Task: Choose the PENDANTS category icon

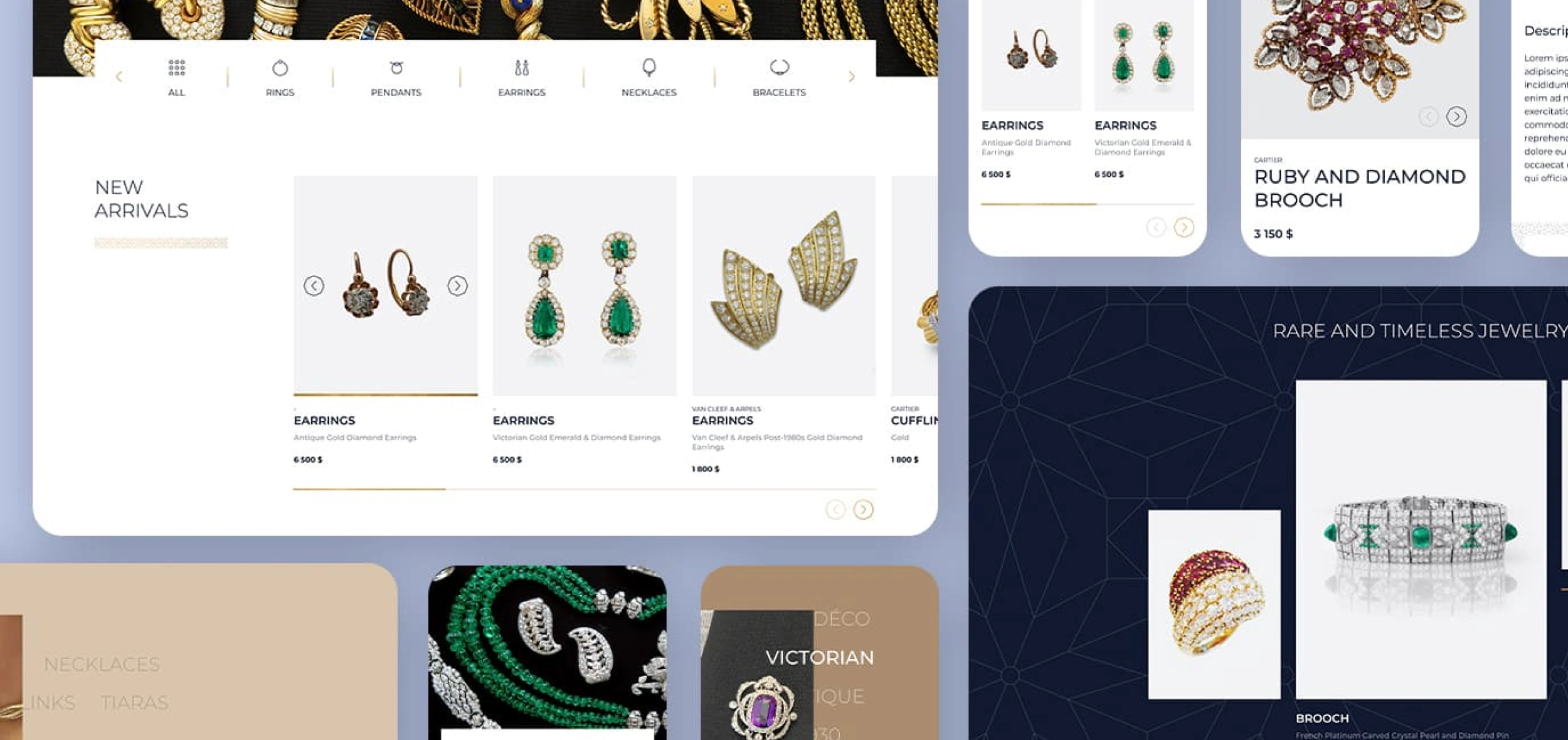Action: 396,68
